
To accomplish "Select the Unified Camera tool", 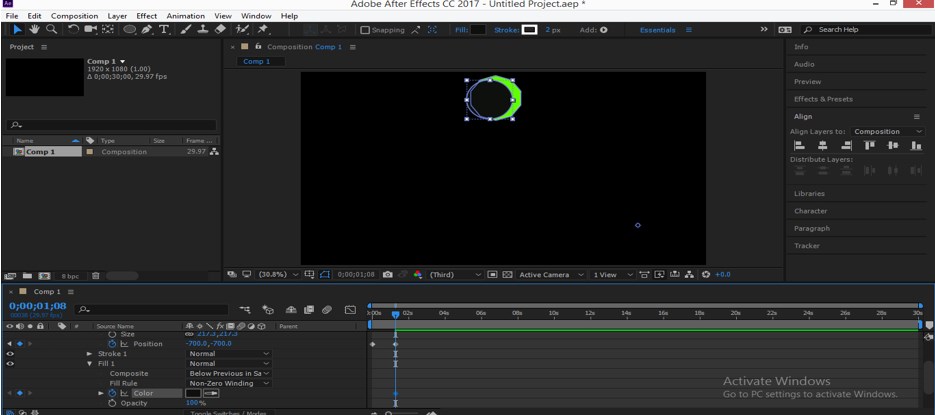I will [x=91, y=29].
